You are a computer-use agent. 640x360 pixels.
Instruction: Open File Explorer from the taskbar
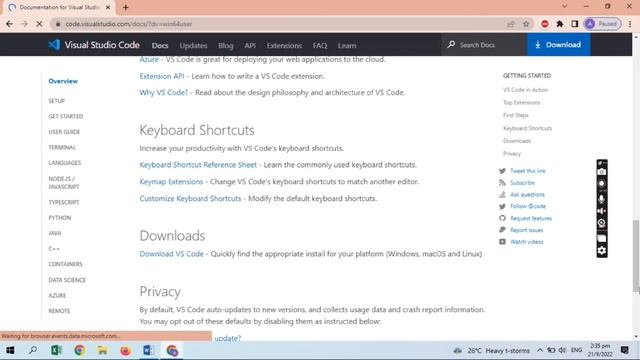click(x=102, y=350)
